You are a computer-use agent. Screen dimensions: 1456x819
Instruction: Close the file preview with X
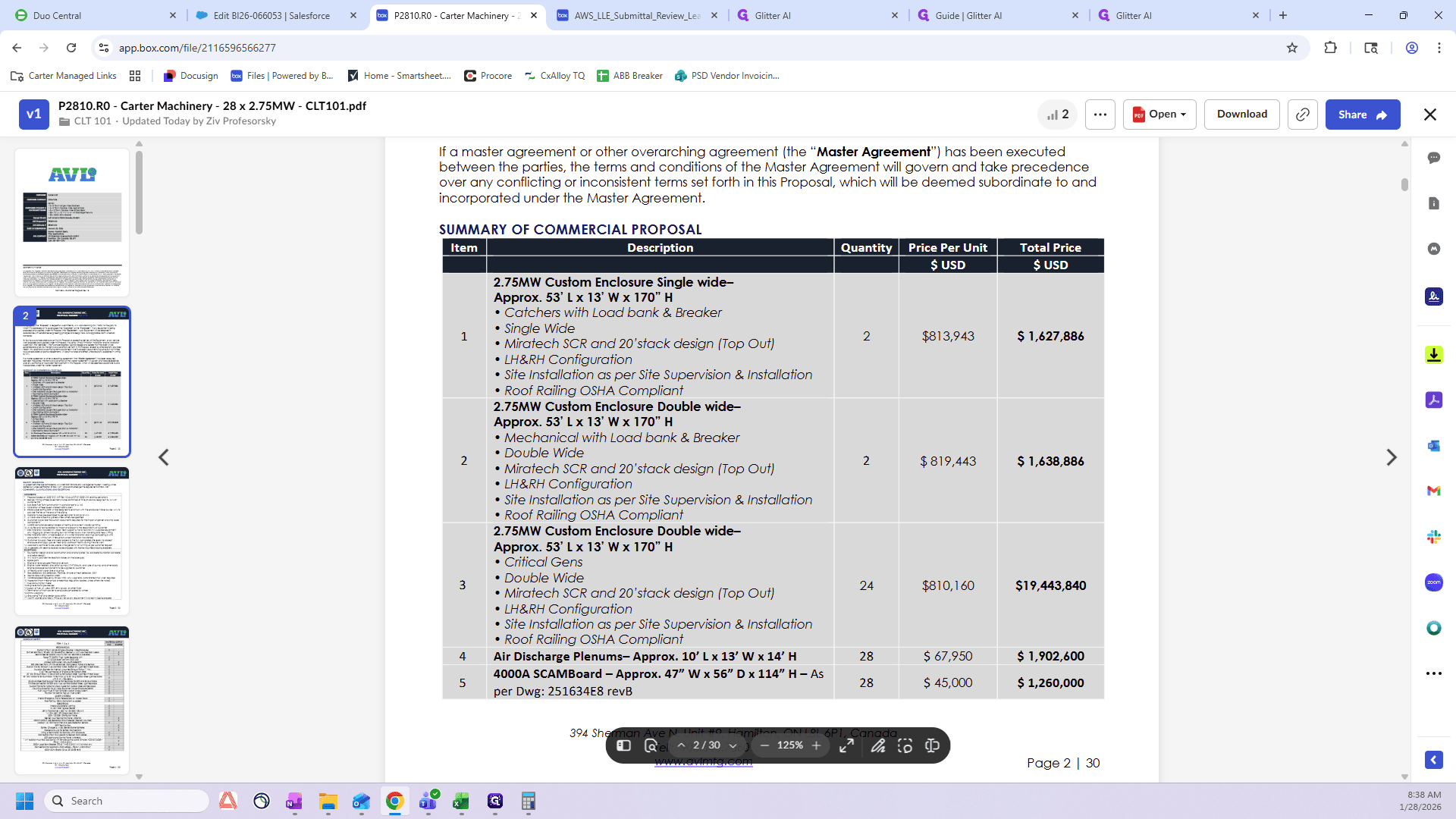pyautogui.click(x=1430, y=115)
